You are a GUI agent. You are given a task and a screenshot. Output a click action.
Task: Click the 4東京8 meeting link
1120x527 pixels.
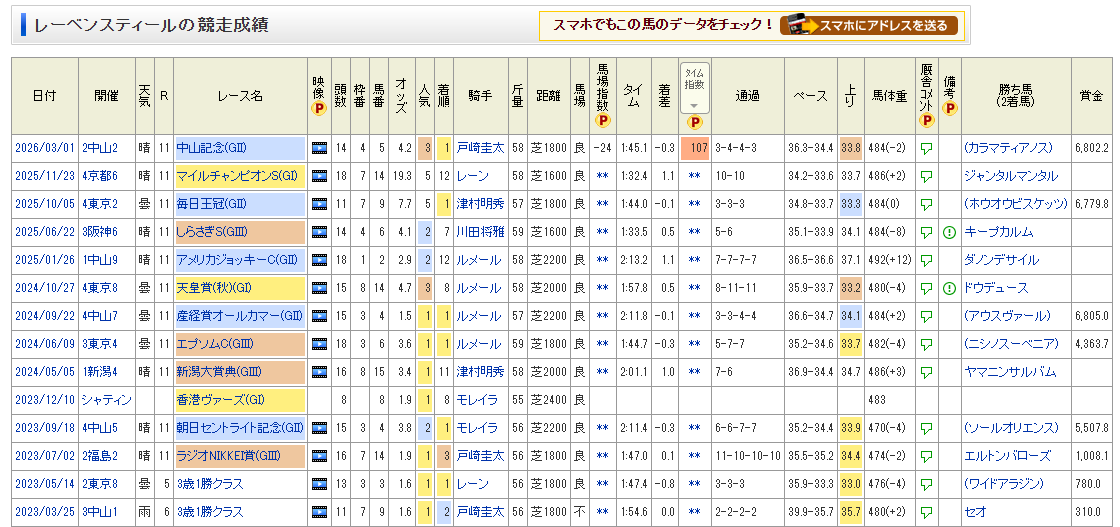coord(100,288)
